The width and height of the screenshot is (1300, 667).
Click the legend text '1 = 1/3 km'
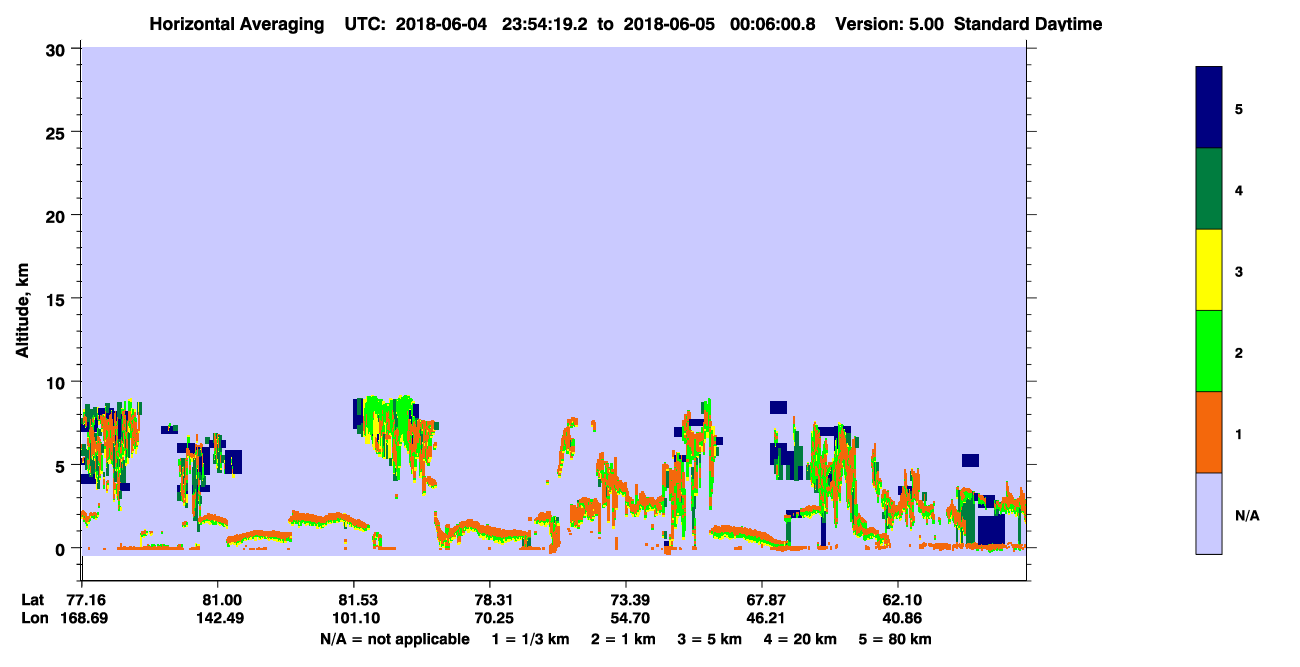pyautogui.click(x=531, y=639)
